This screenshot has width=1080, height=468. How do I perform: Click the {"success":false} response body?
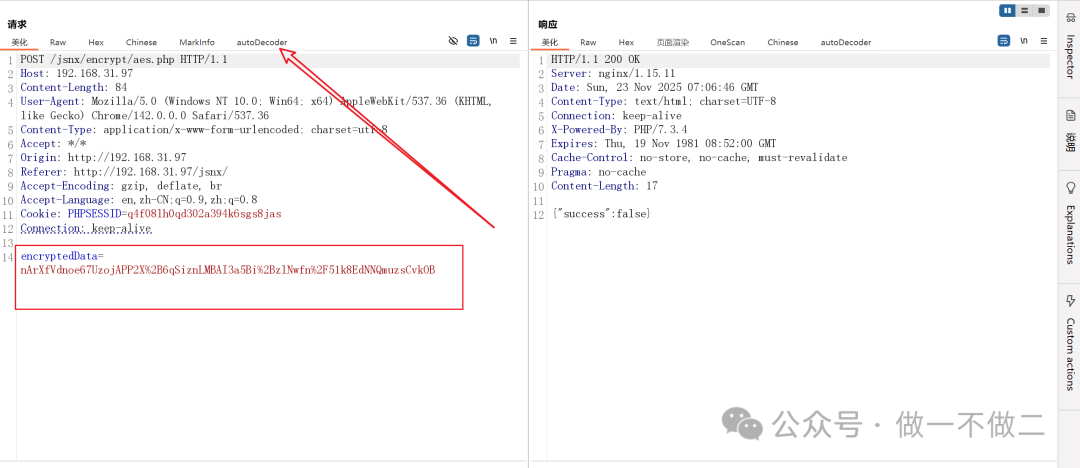click(x=601, y=214)
